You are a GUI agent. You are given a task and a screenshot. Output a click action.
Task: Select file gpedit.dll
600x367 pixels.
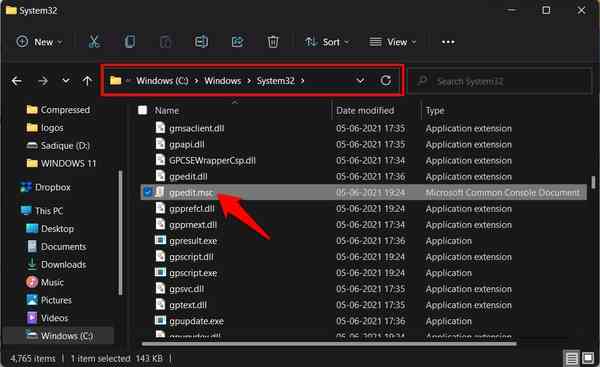(x=188, y=176)
